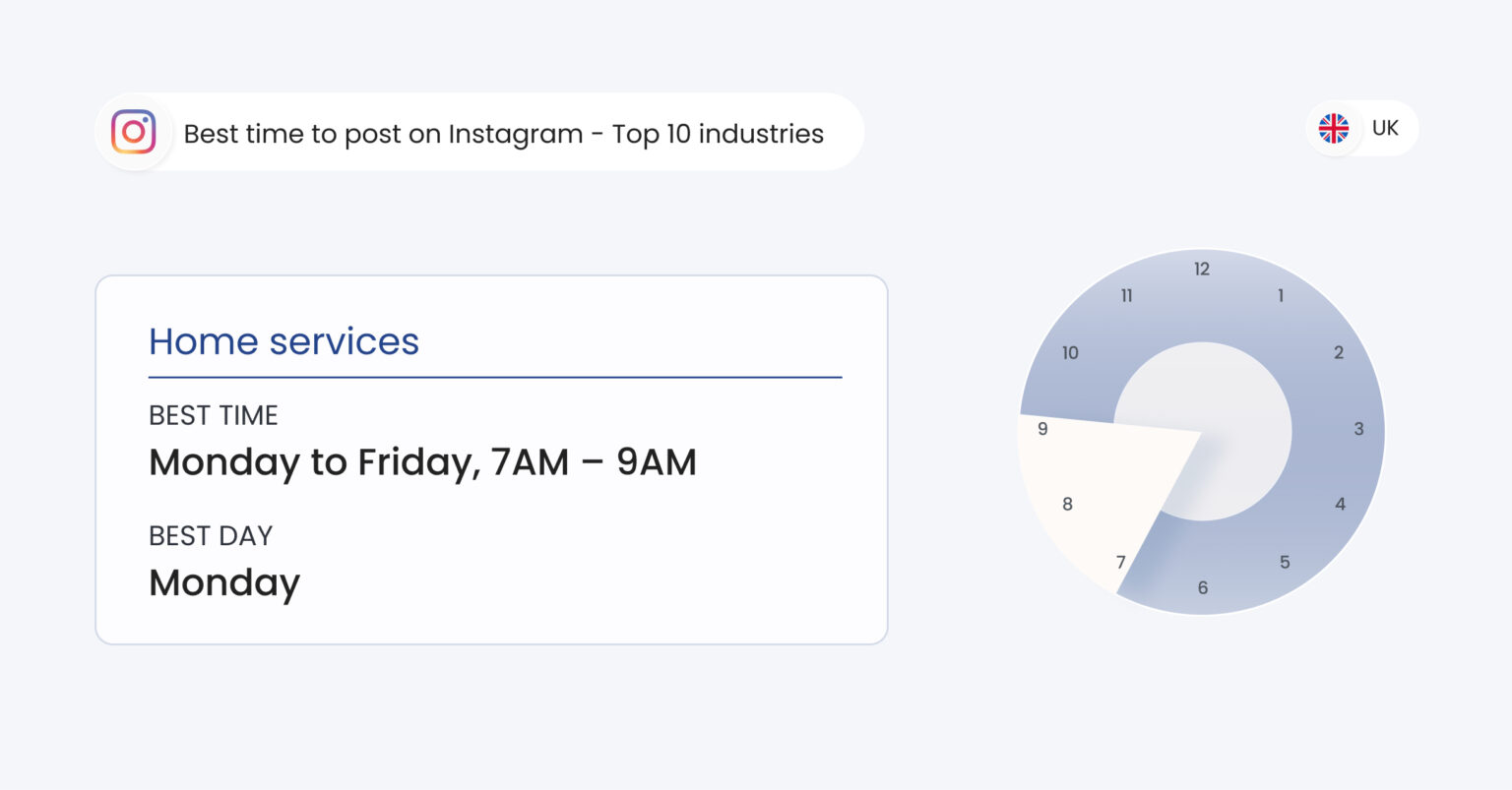Click the 'Monday' best day value
The height and width of the screenshot is (790, 1512).
pos(224,583)
